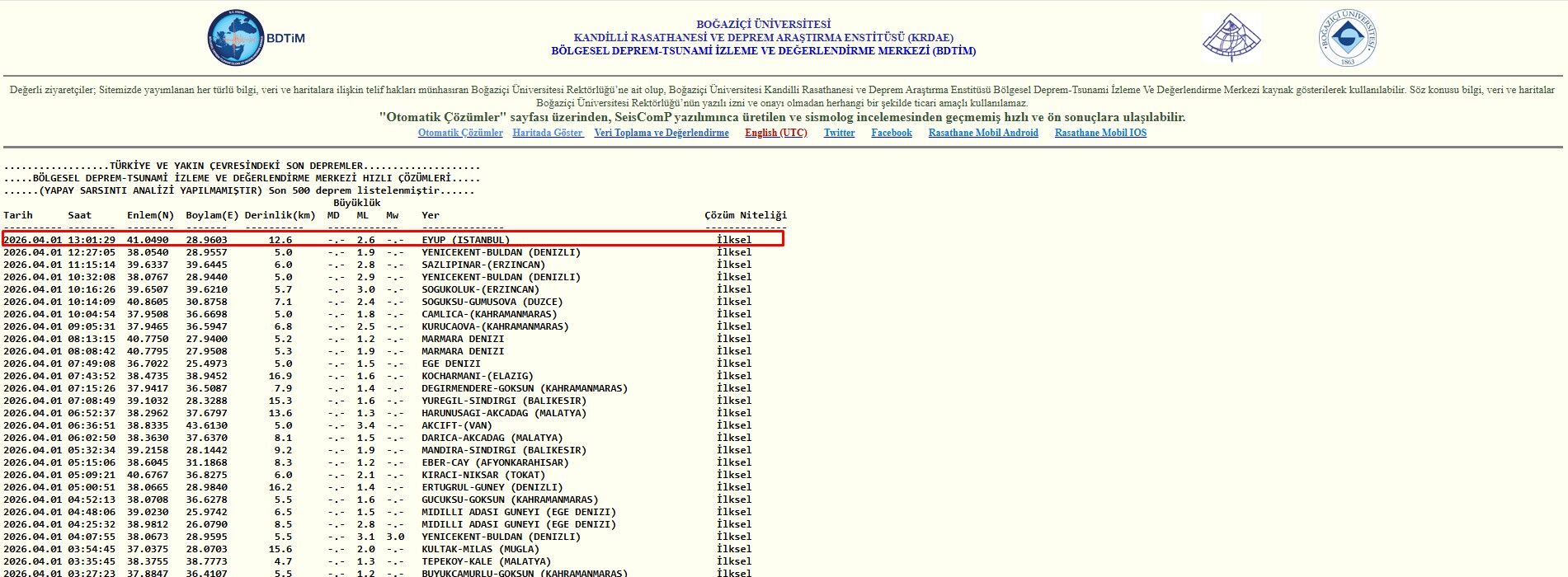This screenshot has height=577, width=1568.
Task: Click the BDTiM globe logo
Action: click(236, 39)
